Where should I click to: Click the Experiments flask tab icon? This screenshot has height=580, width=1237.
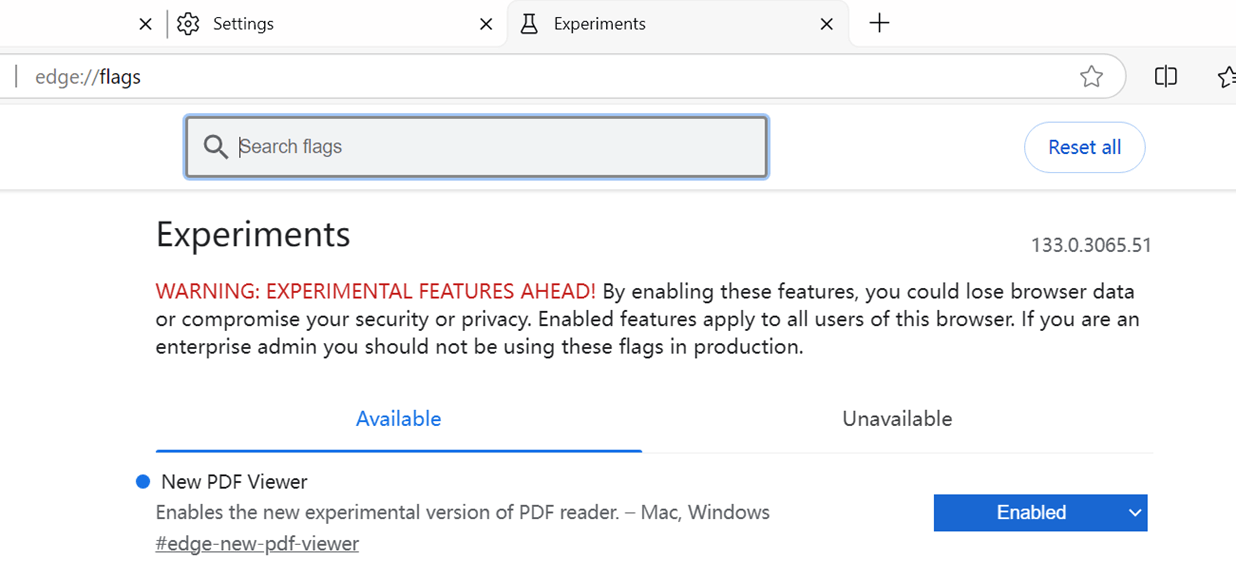(530, 24)
